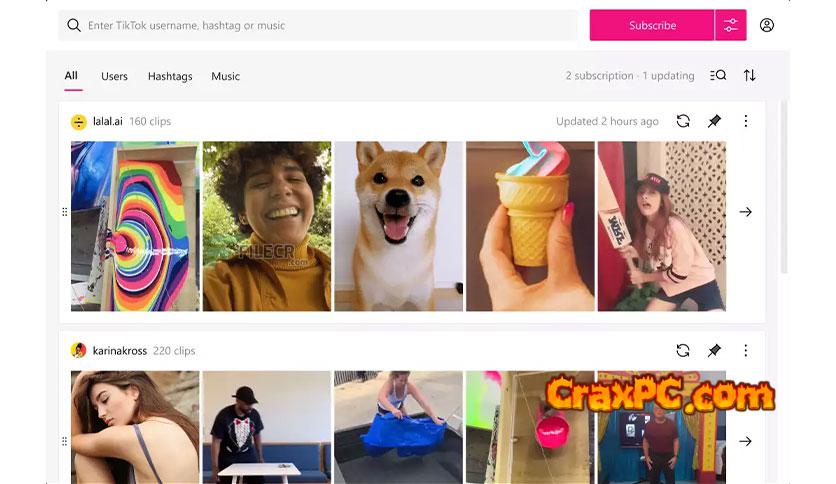The height and width of the screenshot is (484, 836).
Task: Switch to the Users tab
Action: tap(114, 76)
